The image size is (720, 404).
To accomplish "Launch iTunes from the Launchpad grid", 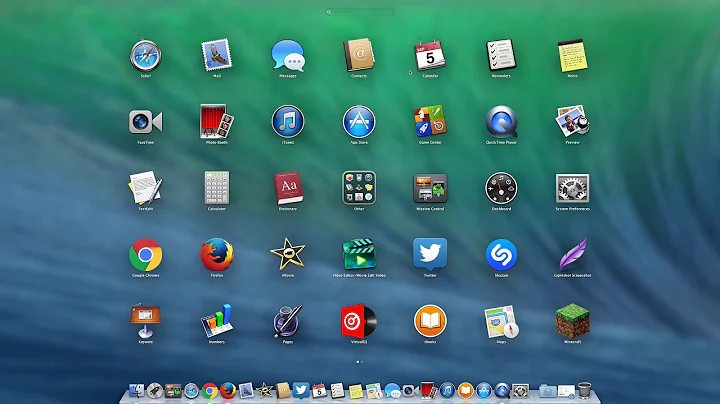I will (x=288, y=122).
